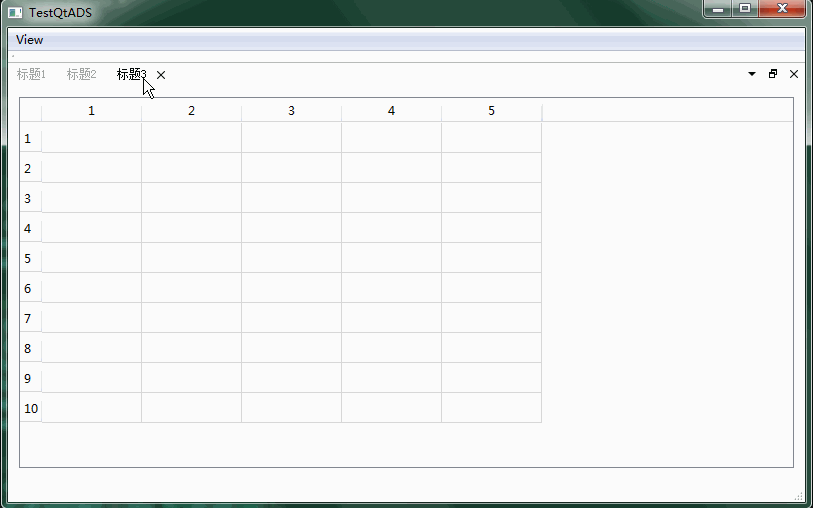Click the table corner select-all button
This screenshot has height=508, width=813.
point(31,111)
